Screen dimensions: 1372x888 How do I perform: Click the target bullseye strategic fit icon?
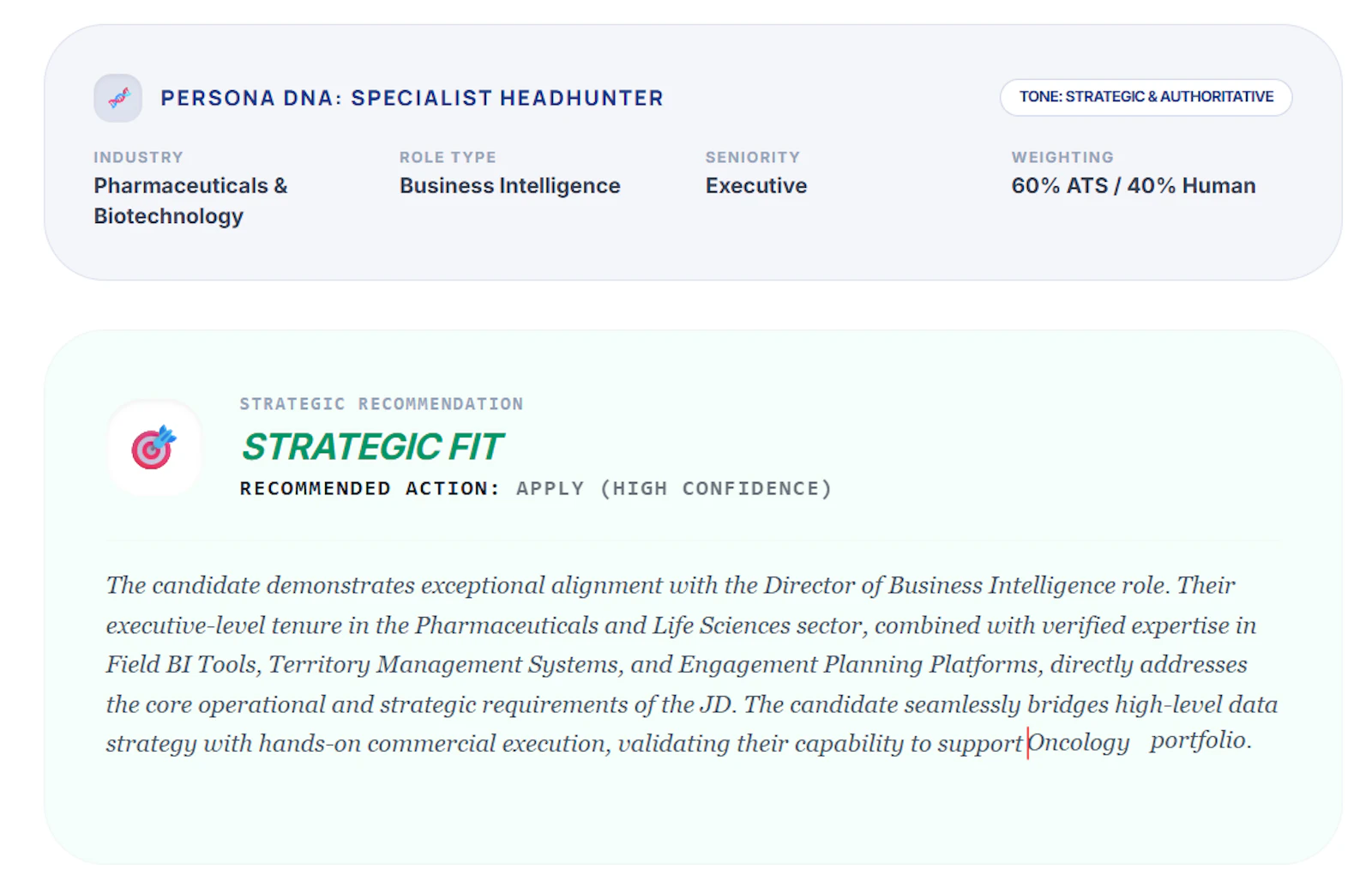coord(153,447)
